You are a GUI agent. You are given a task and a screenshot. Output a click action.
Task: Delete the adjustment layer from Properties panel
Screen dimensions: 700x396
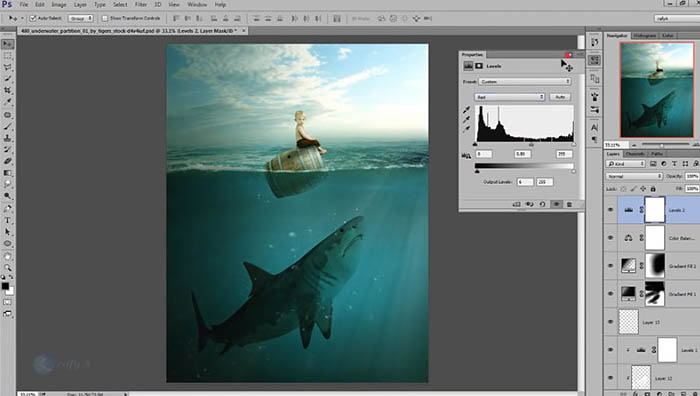(x=569, y=204)
